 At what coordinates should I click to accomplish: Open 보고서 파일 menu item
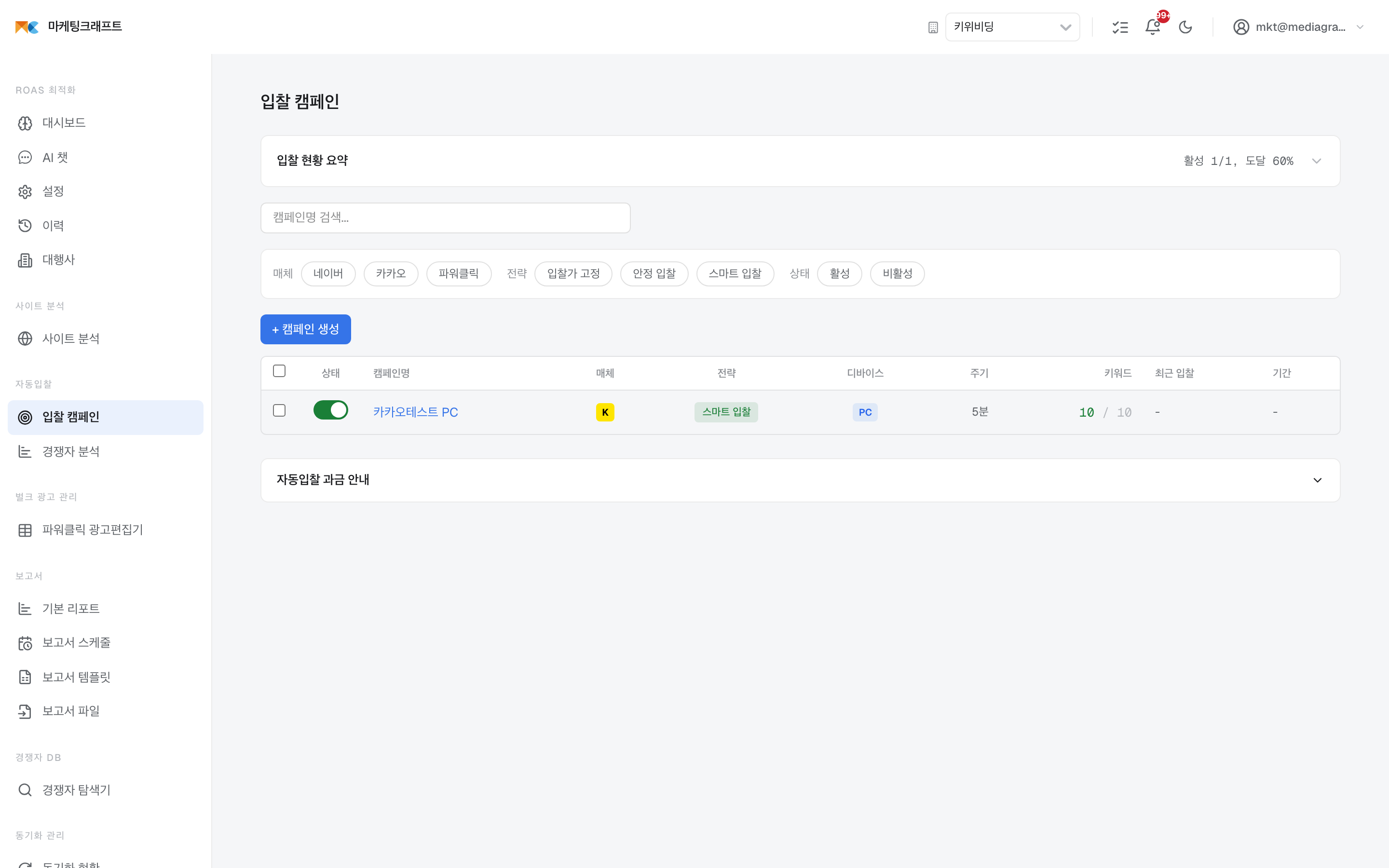(106, 711)
